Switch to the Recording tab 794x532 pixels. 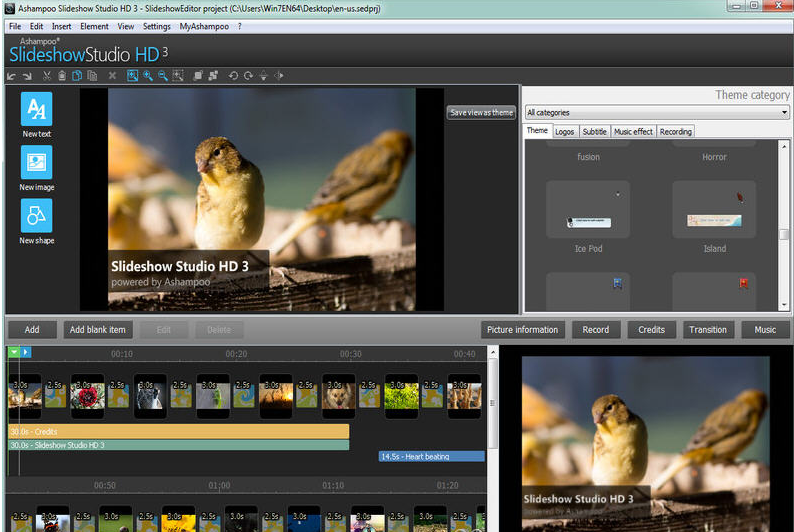tap(676, 132)
